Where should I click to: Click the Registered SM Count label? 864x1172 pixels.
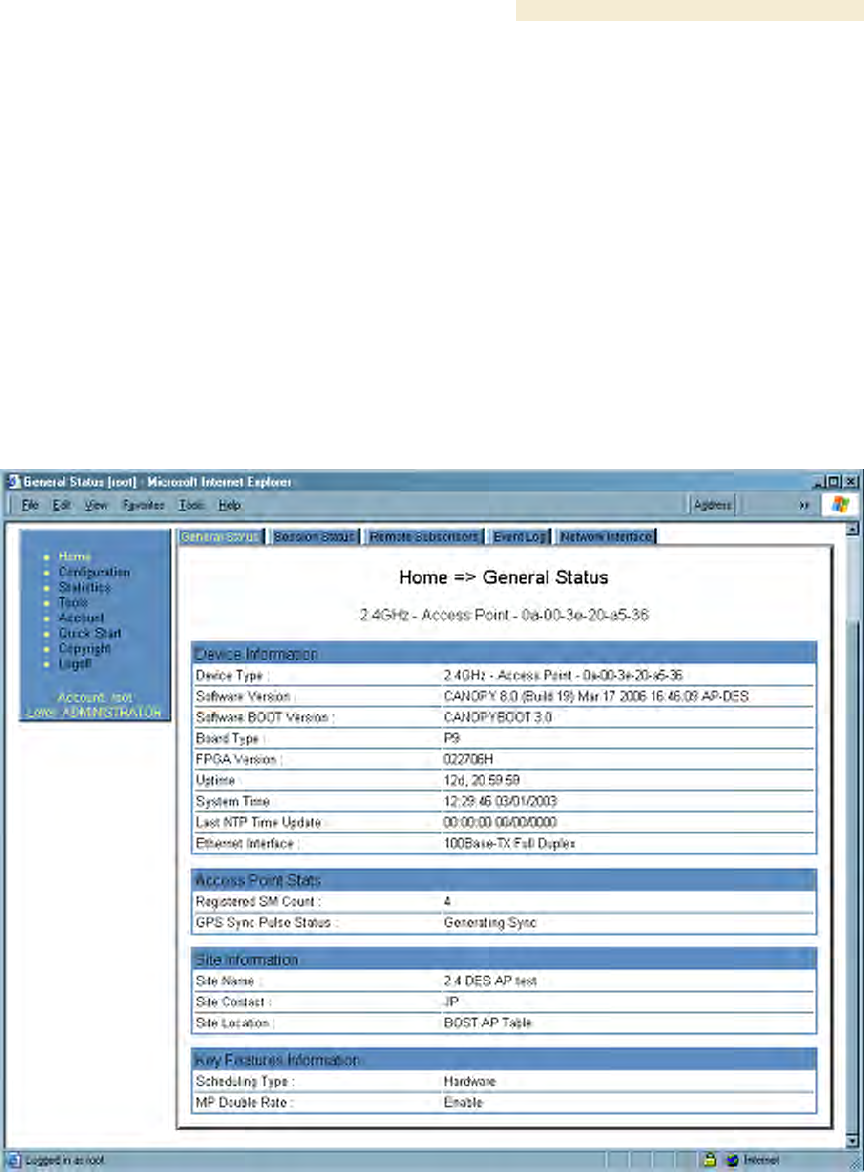258,901
